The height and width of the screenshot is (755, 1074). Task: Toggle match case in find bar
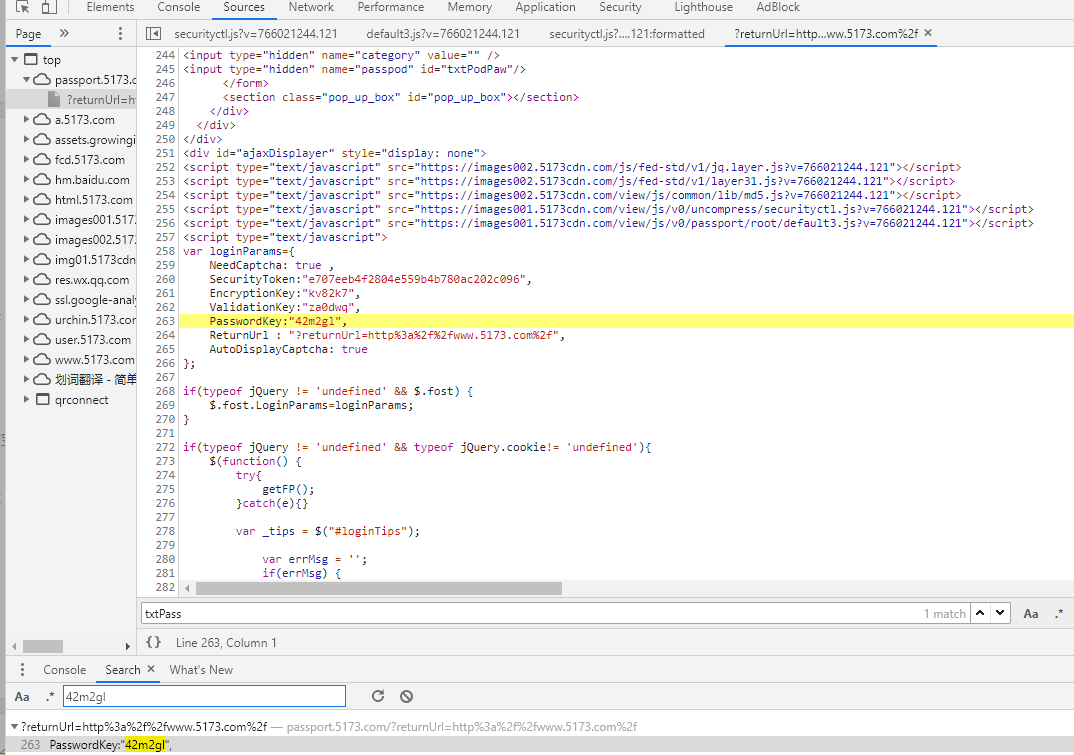pyautogui.click(x=1031, y=614)
